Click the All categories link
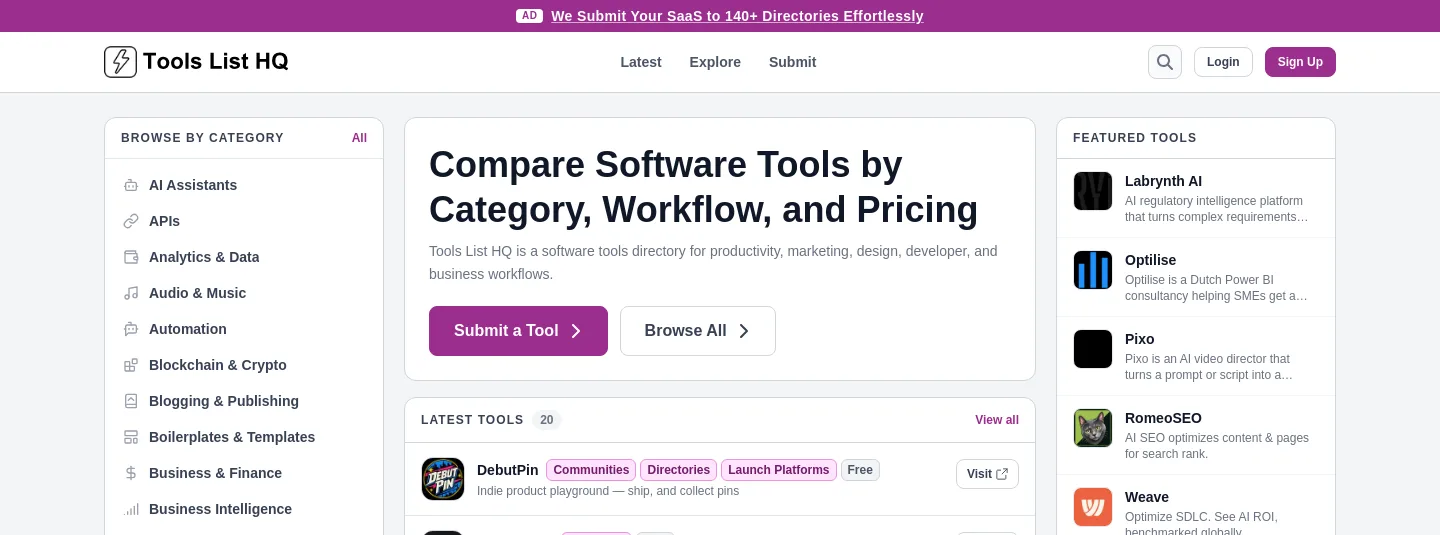 (359, 138)
